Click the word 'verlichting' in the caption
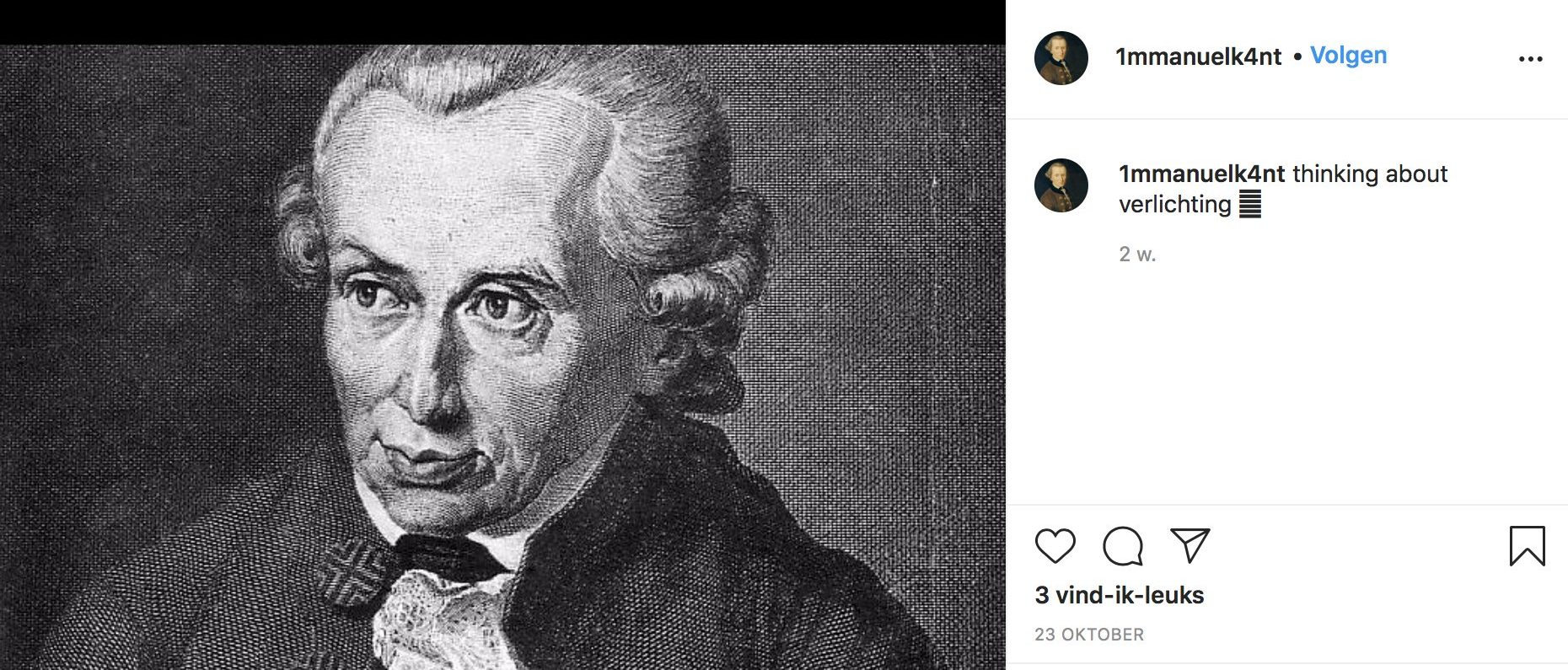 pyautogui.click(x=1175, y=204)
